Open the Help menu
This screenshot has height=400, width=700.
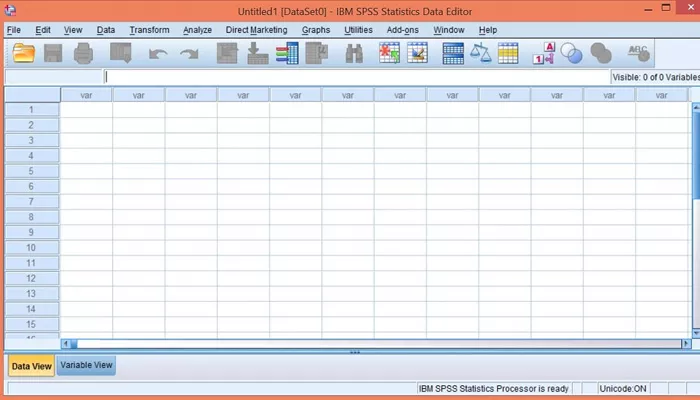(x=488, y=30)
